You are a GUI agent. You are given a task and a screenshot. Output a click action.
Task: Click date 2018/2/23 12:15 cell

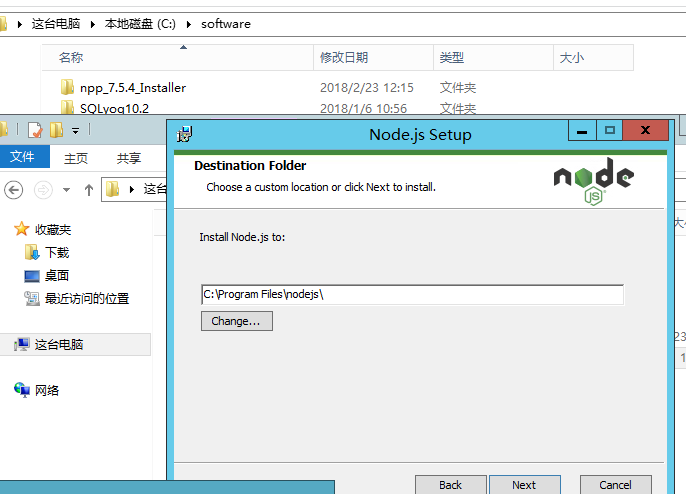[367, 88]
